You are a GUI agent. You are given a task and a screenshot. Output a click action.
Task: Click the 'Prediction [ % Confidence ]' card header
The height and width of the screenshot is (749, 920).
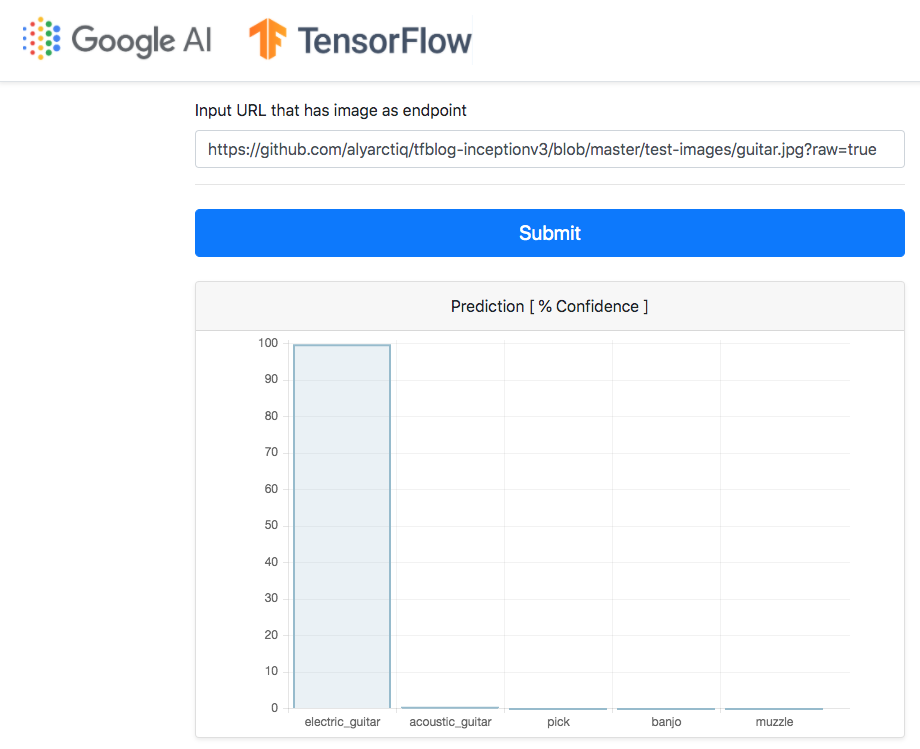pos(549,306)
